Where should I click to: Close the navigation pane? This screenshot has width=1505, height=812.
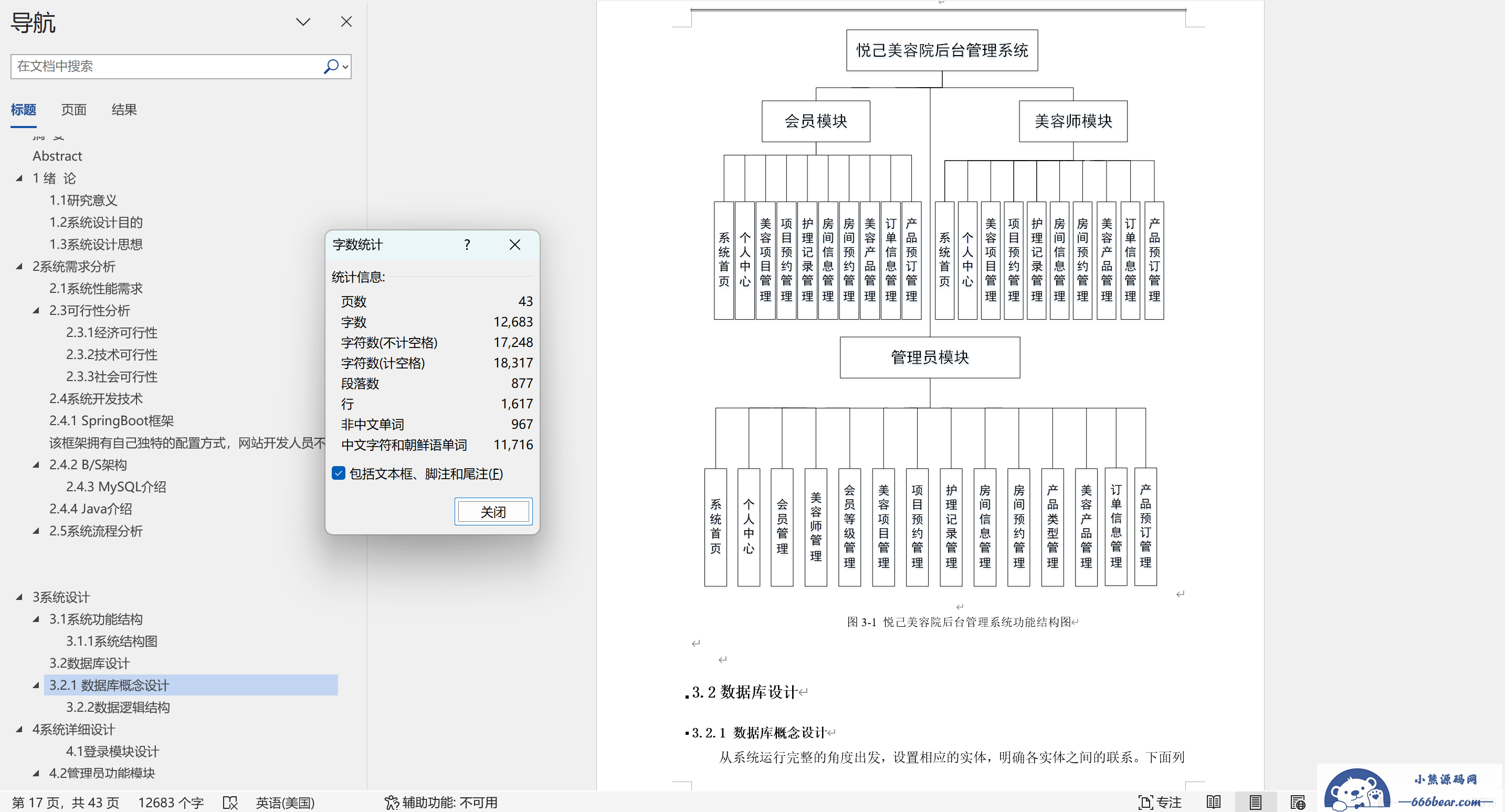click(x=346, y=22)
